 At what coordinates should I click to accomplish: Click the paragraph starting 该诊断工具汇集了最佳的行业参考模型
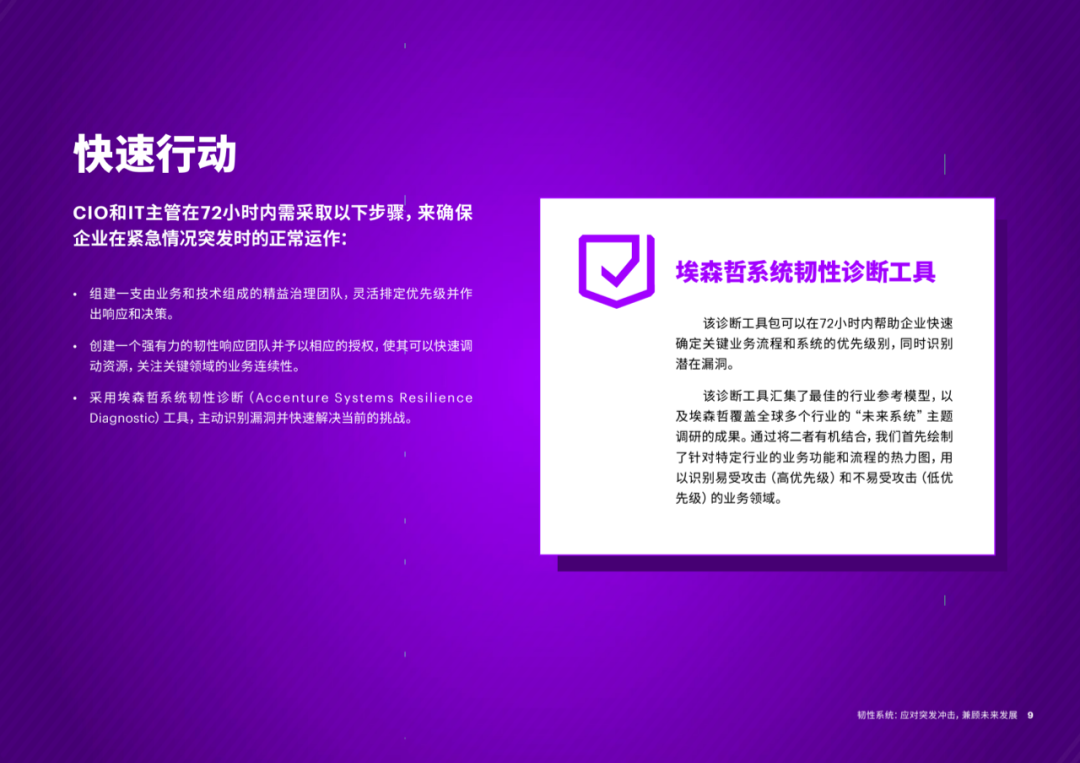pos(814,447)
